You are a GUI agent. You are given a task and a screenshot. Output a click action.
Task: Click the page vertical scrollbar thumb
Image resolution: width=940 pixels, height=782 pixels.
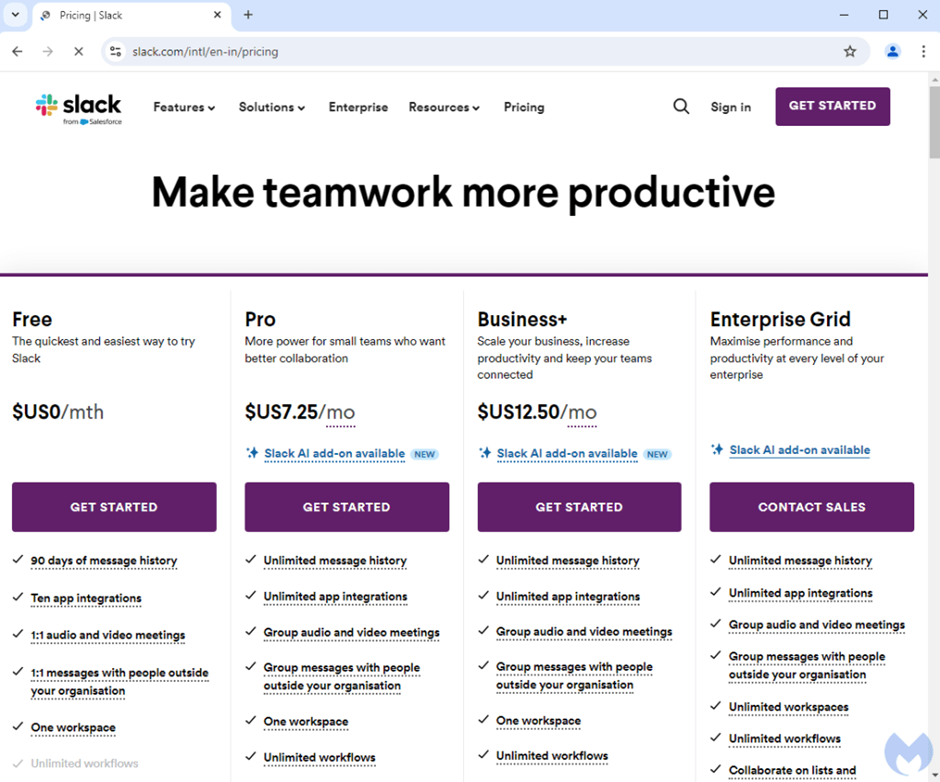pyautogui.click(x=934, y=122)
